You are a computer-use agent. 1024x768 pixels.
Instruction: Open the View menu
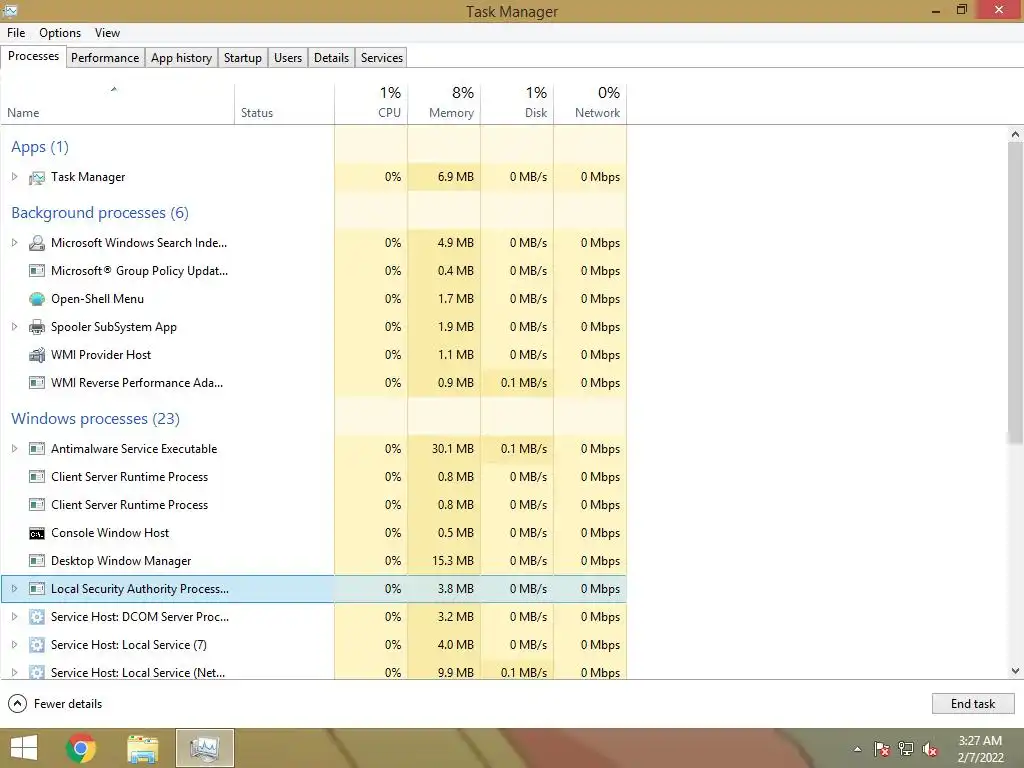pos(107,33)
